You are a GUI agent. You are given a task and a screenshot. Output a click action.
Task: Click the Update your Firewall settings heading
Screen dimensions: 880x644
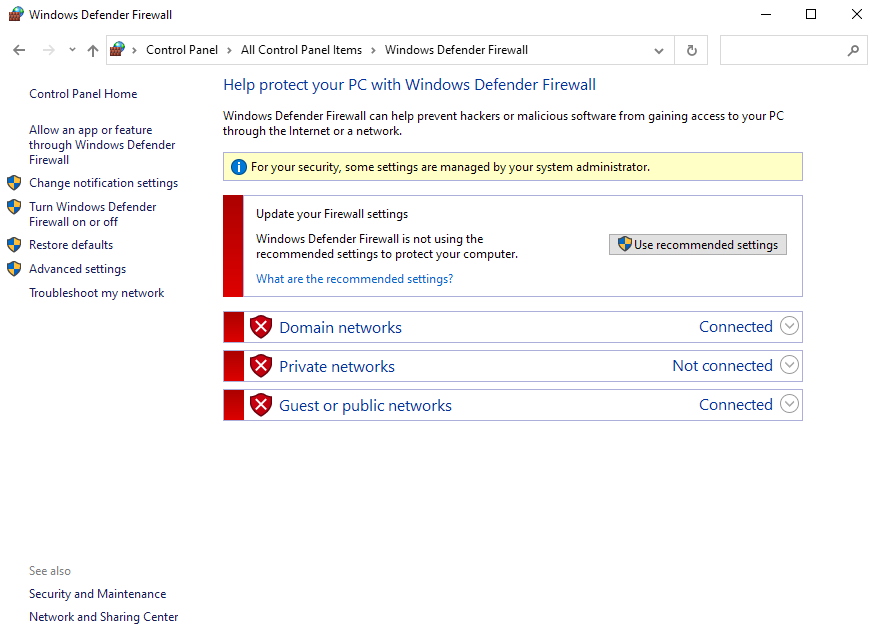(332, 214)
